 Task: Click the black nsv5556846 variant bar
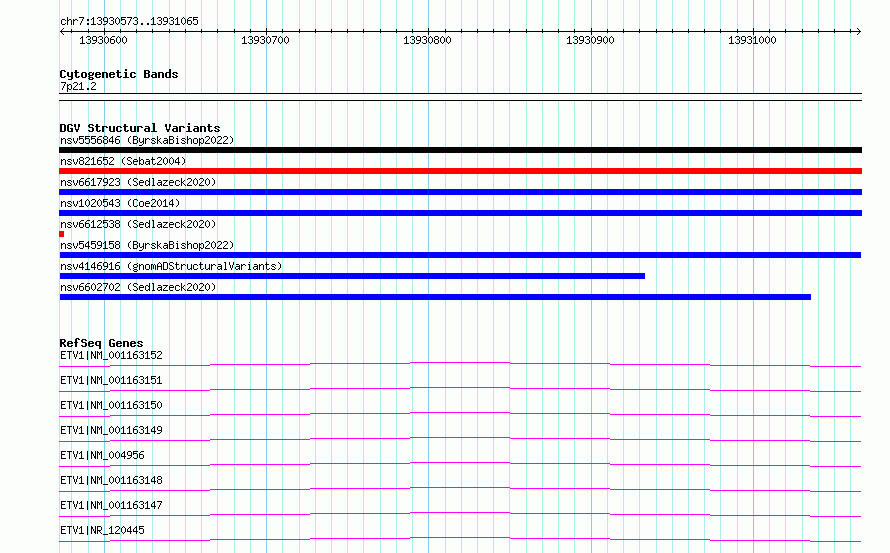(x=460, y=150)
